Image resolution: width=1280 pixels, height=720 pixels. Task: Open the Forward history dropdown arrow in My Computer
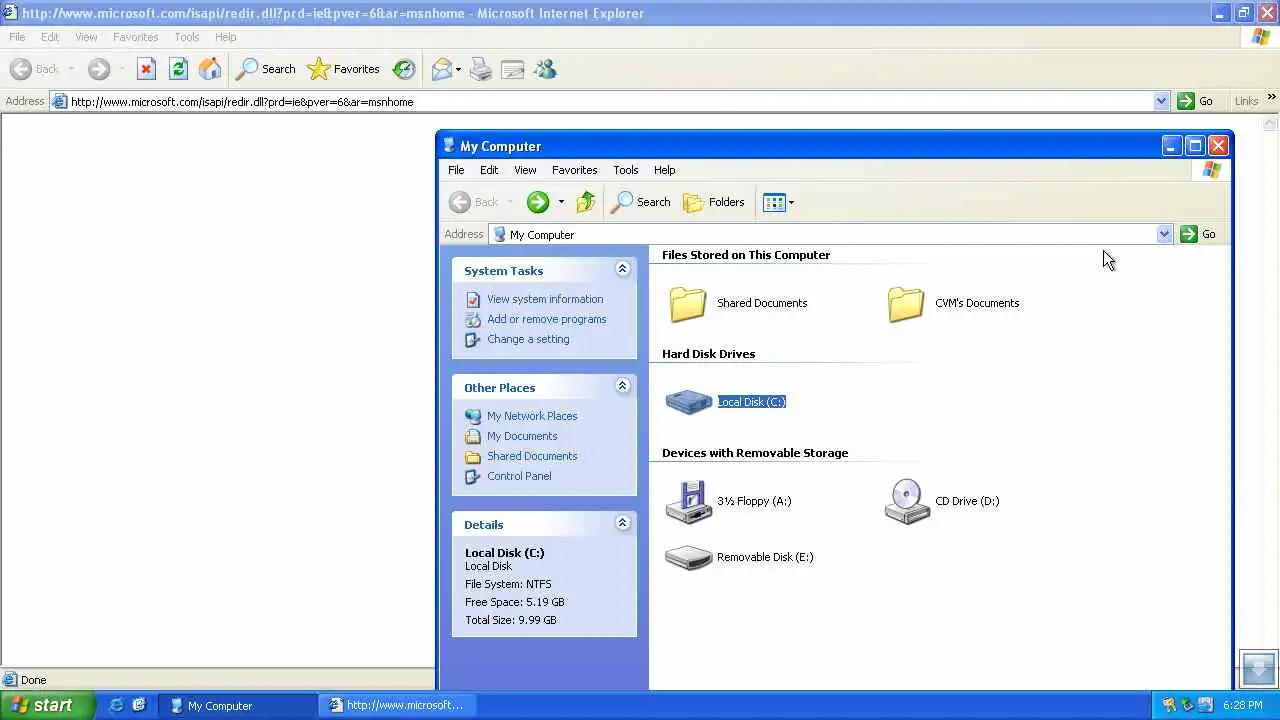pos(561,202)
